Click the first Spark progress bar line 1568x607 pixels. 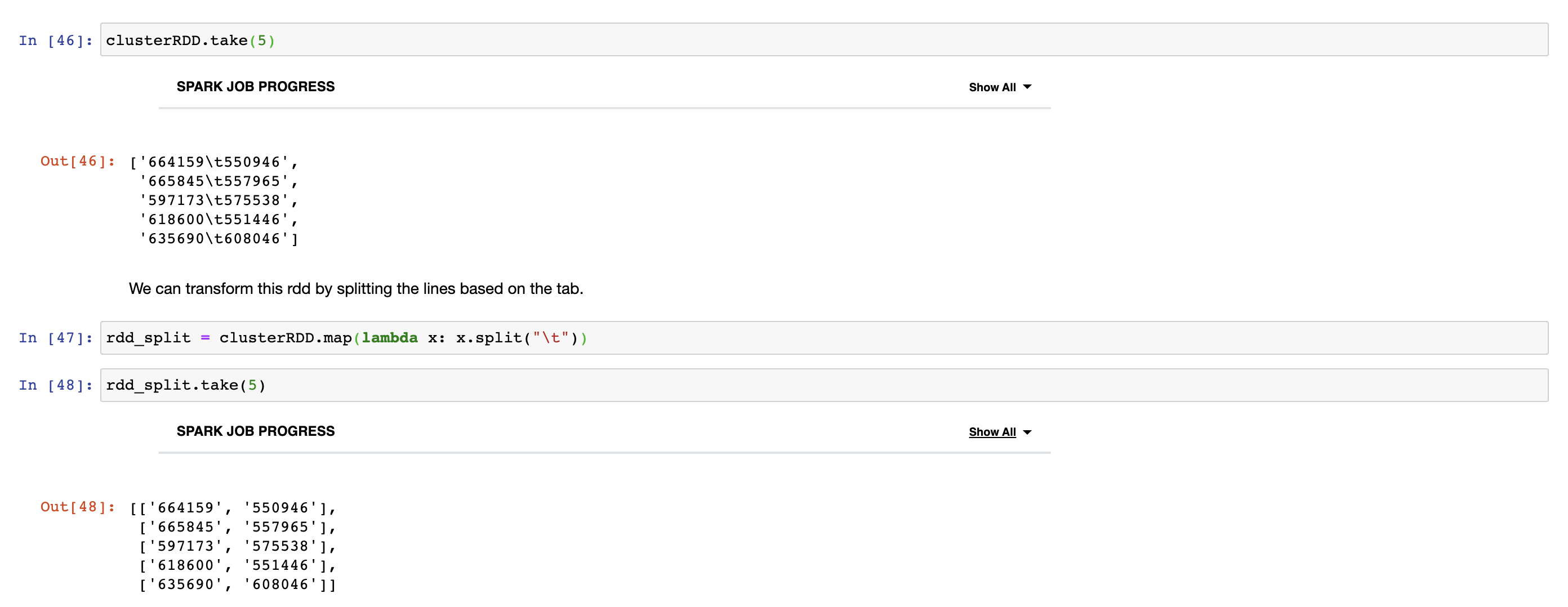604,108
